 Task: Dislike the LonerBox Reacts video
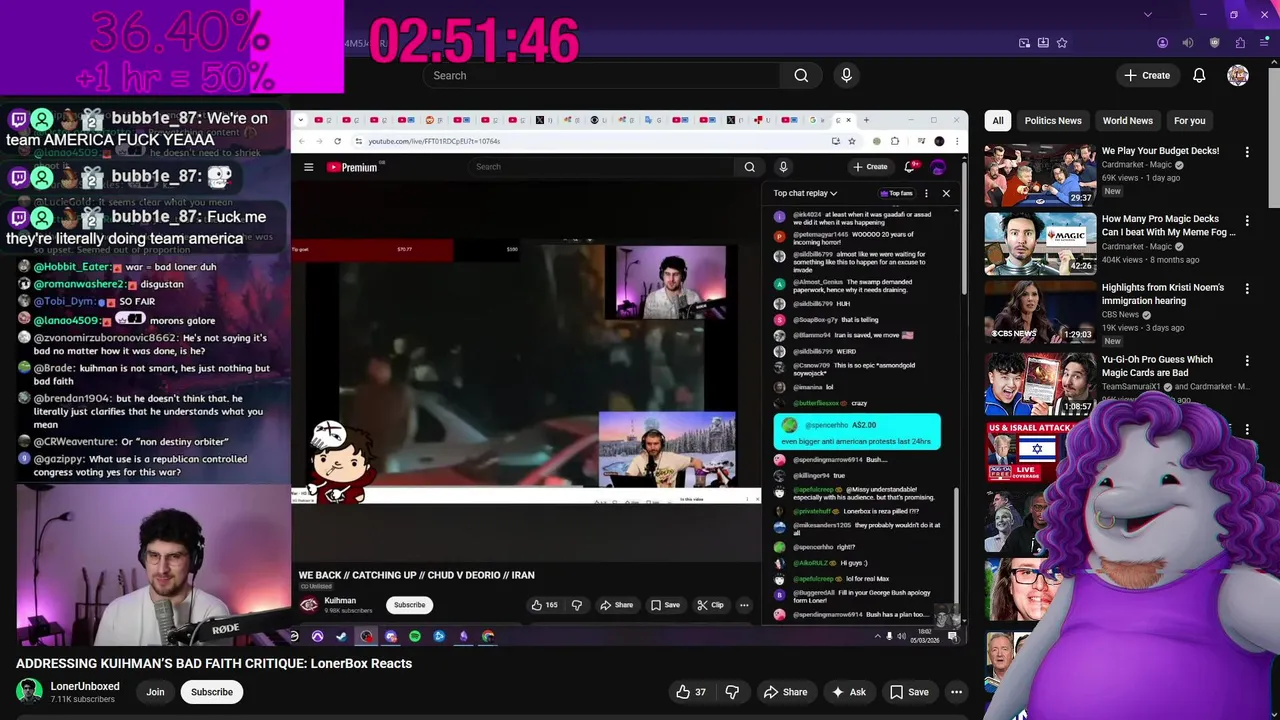pos(732,692)
